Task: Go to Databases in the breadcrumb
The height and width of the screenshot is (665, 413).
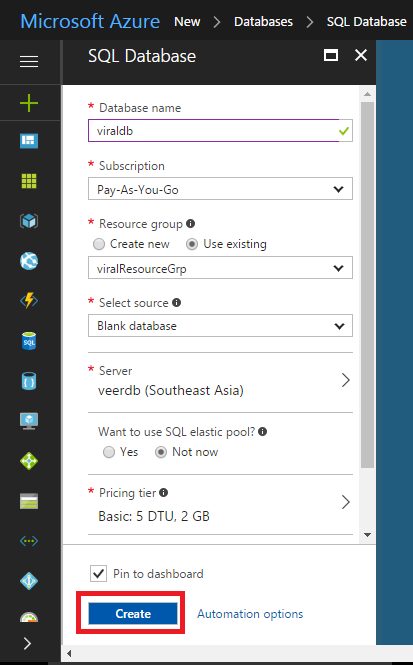Action: coord(263,22)
